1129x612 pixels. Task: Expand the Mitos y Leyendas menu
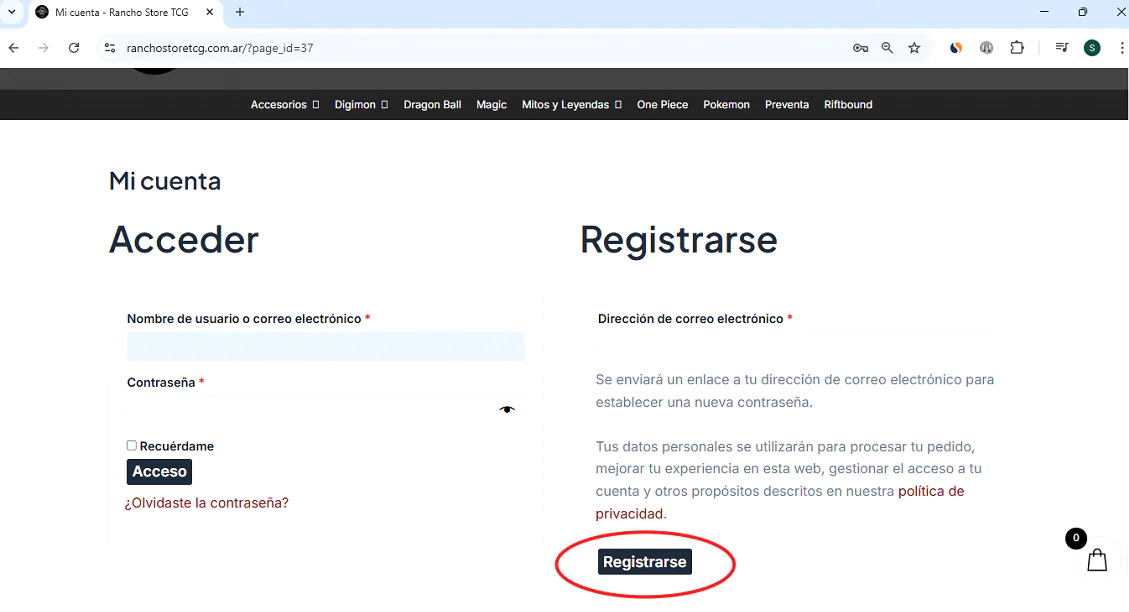[x=572, y=105]
